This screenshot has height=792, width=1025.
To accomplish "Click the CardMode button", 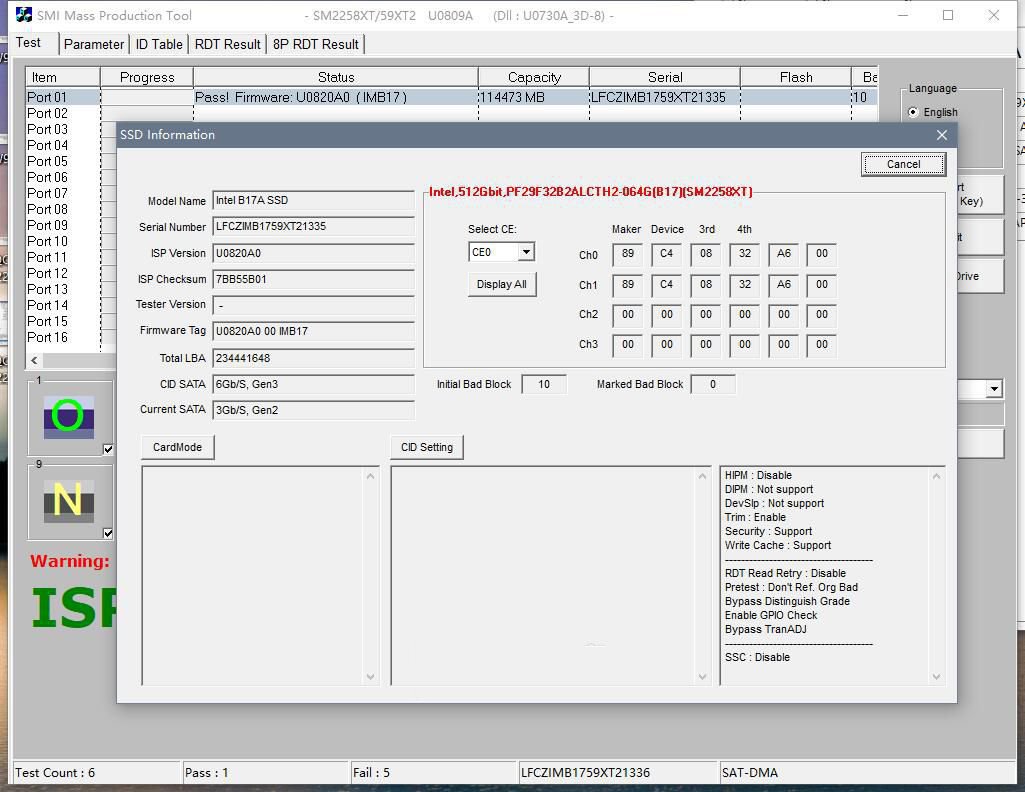I will 177,448.
